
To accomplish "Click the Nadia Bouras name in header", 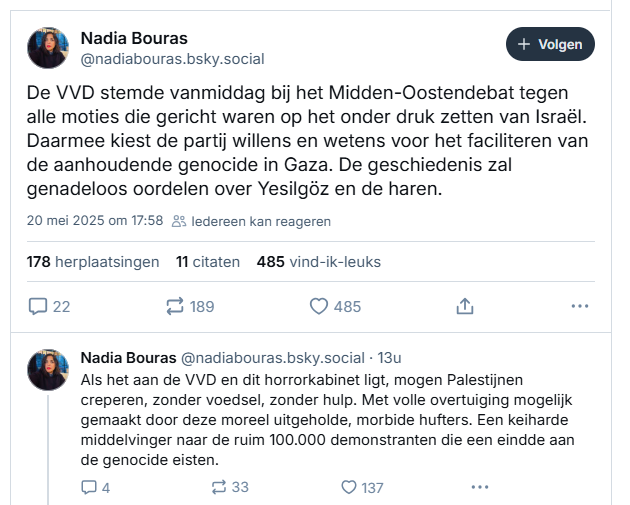I will pos(134,38).
